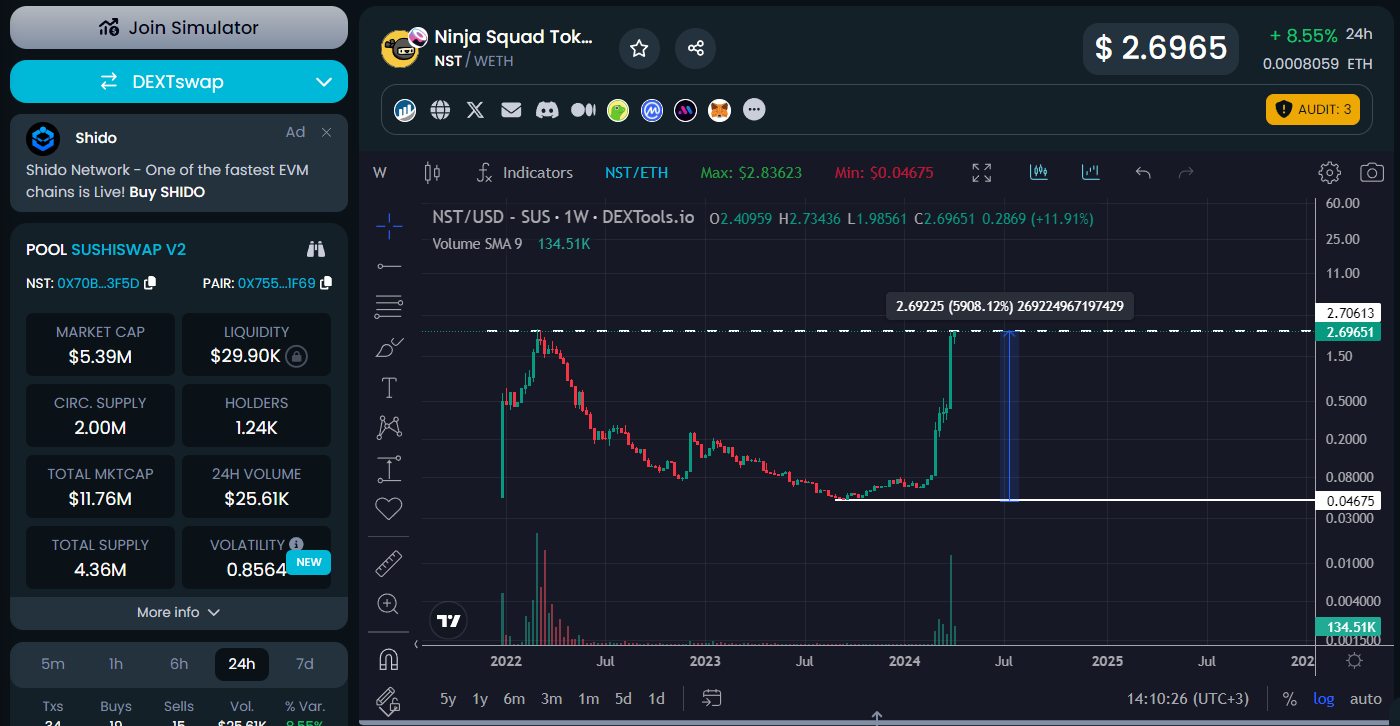
Task: Copy the PAIR contract address
Action: (x=326, y=283)
